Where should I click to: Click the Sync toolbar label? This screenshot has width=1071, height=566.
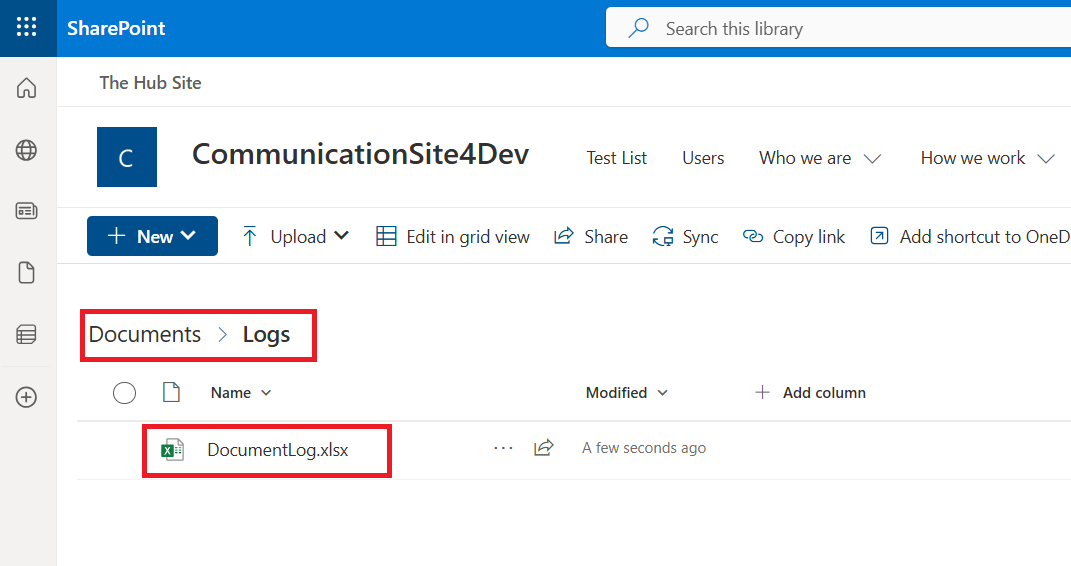coord(700,237)
